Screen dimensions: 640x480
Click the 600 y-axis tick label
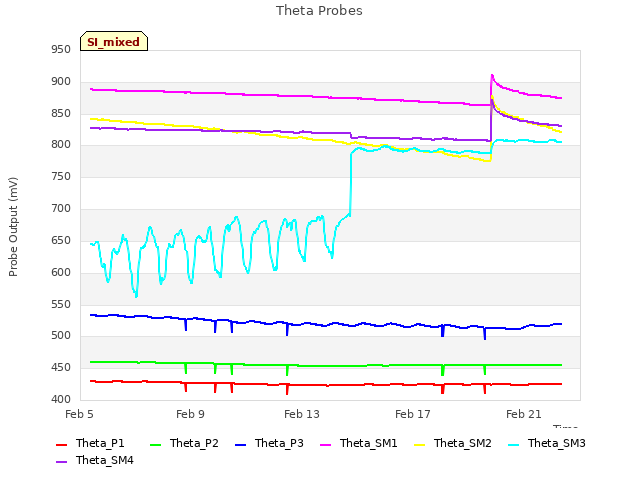pyautogui.click(x=61, y=273)
